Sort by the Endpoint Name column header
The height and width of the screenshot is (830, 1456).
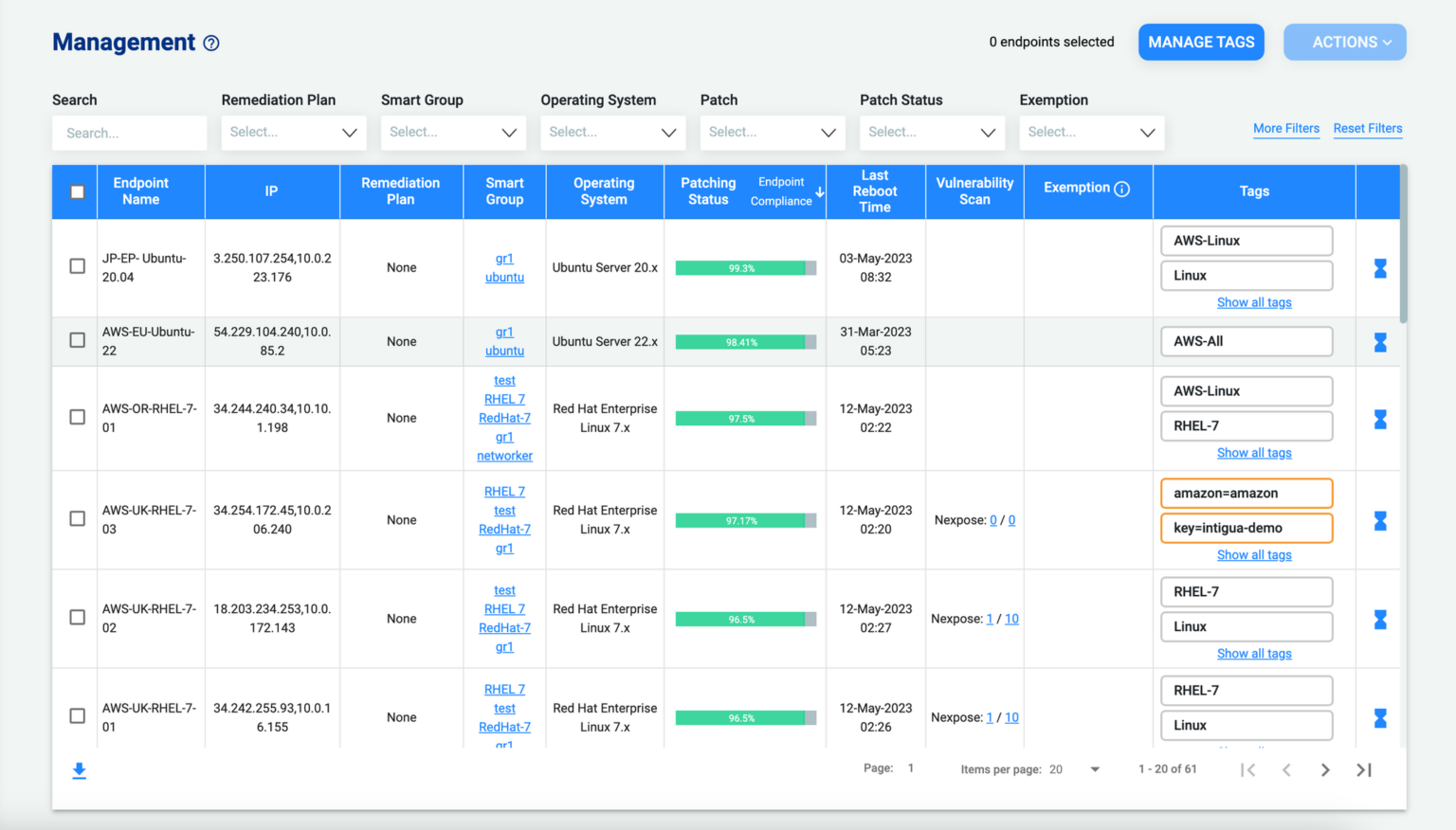pyautogui.click(x=140, y=191)
